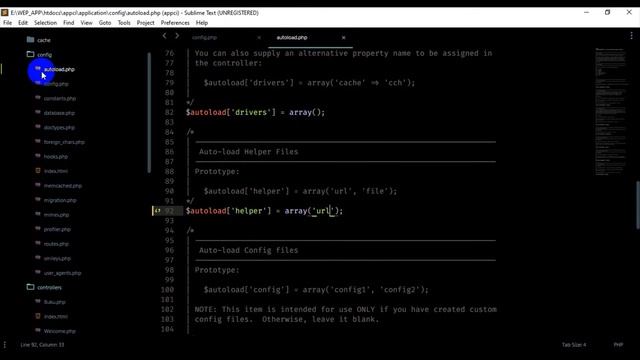Open the Goto menu
Screen dimensions: 640x360
pos(105,23)
